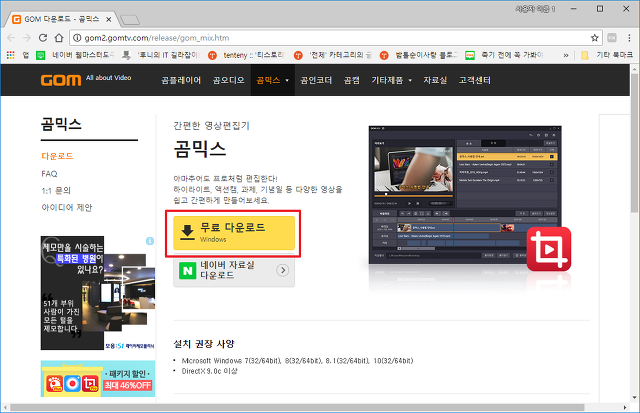This screenshot has height=413, width=640.
Task: Open the tenteny Tistory bookmark
Action: coord(246,55)
